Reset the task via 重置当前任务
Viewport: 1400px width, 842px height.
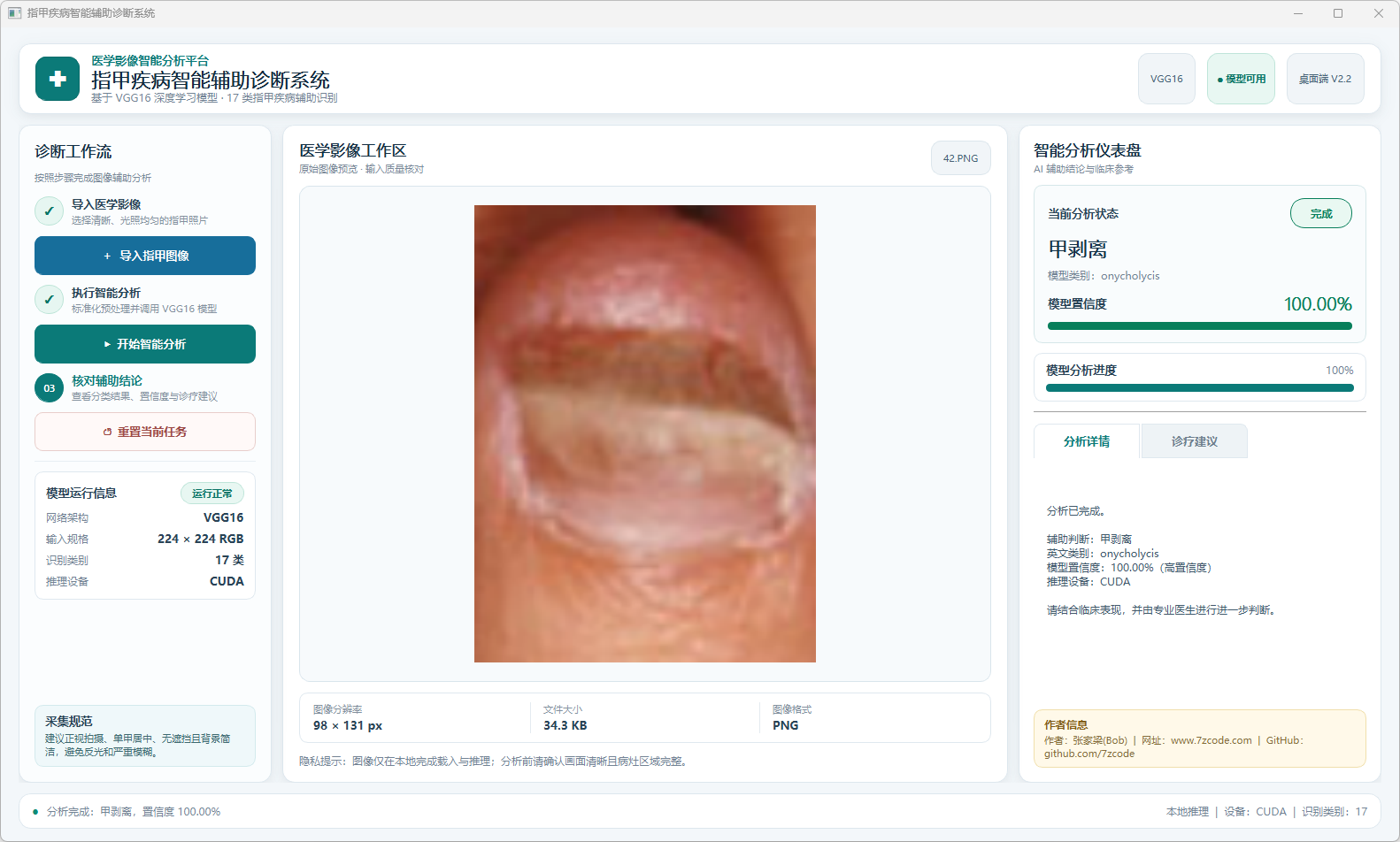(145, 432)
